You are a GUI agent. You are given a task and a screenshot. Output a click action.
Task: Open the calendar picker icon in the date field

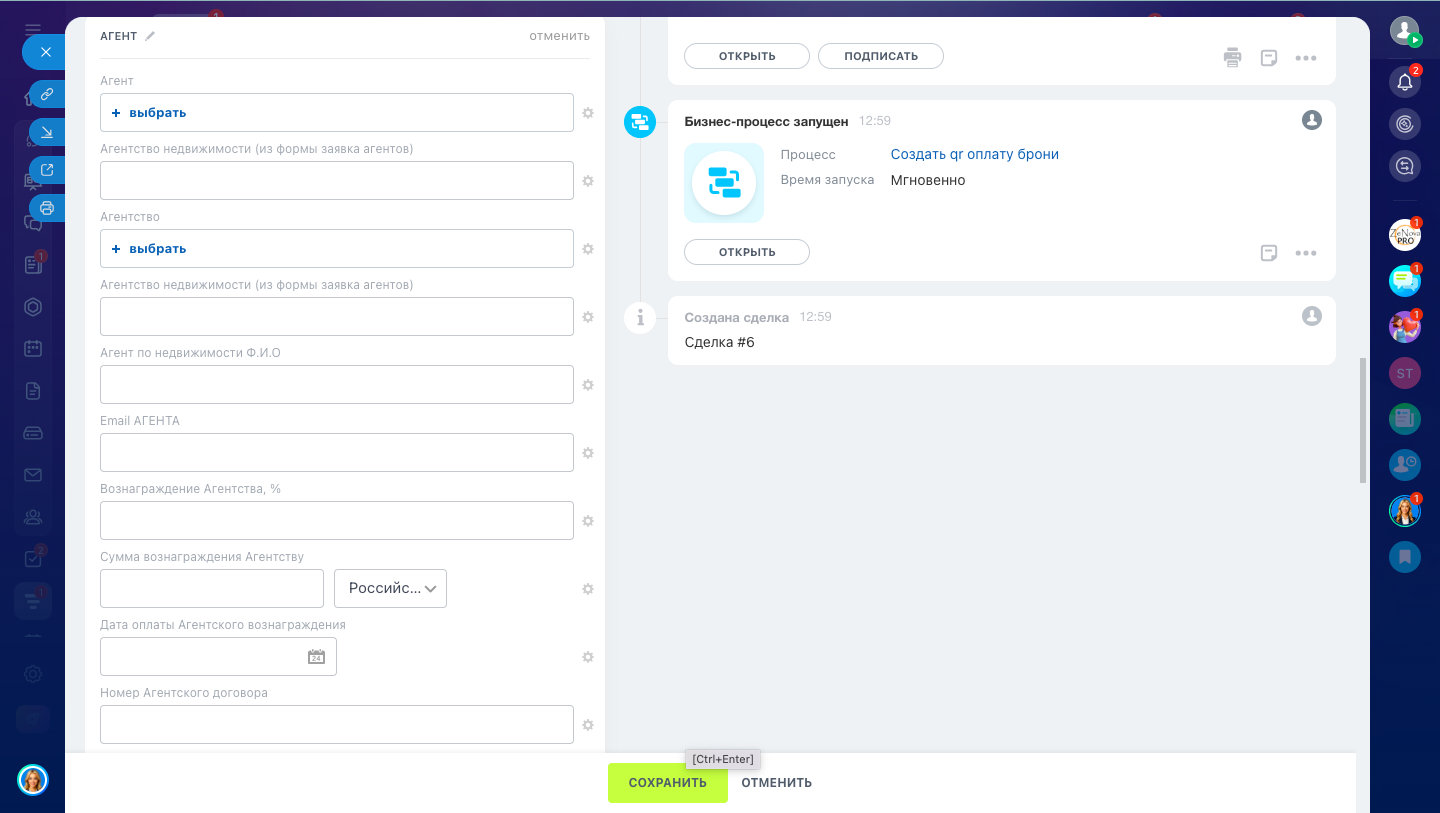click(x=316, y=657)
